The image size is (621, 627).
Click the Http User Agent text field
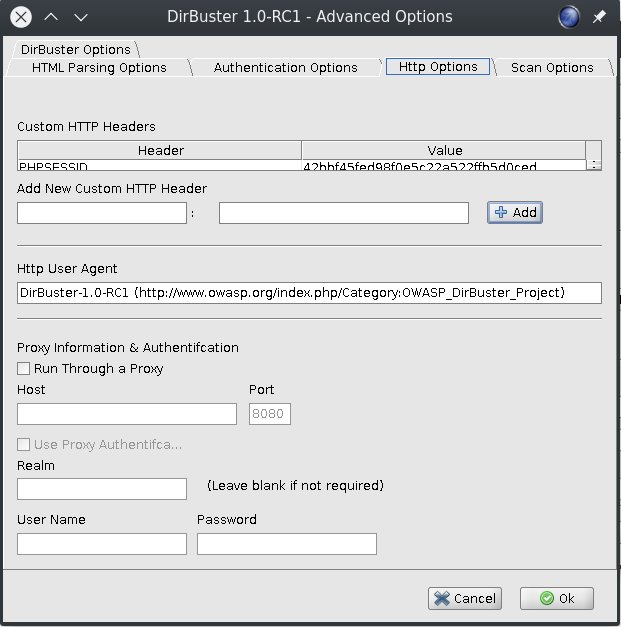(309, 293)
